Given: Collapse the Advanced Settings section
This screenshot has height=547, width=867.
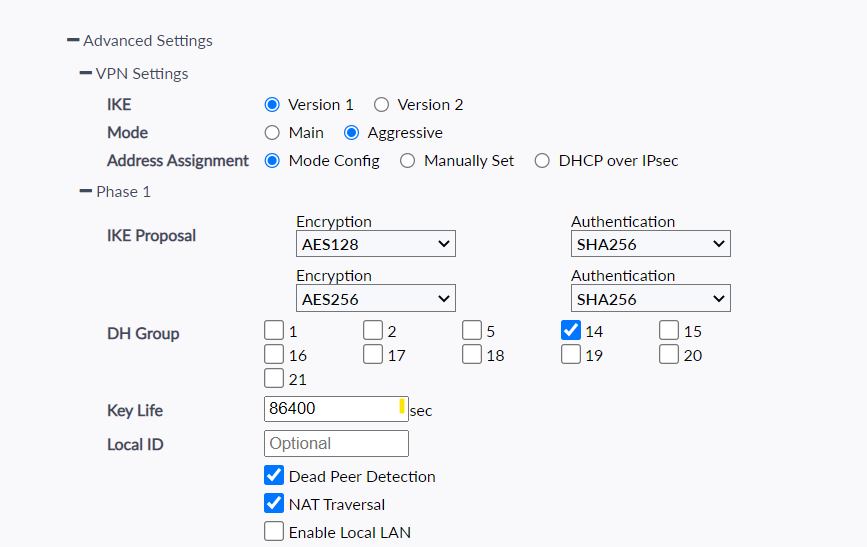Looking at the screenshot, I should 73,41.
